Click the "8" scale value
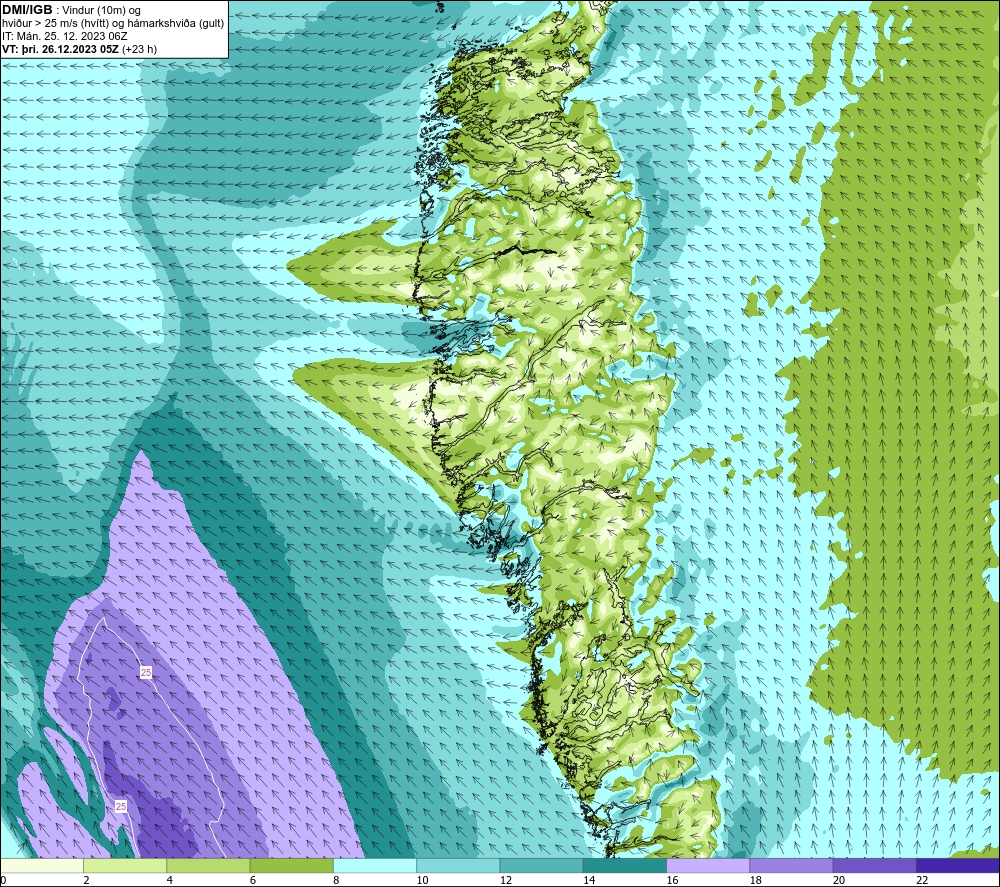 336,881
